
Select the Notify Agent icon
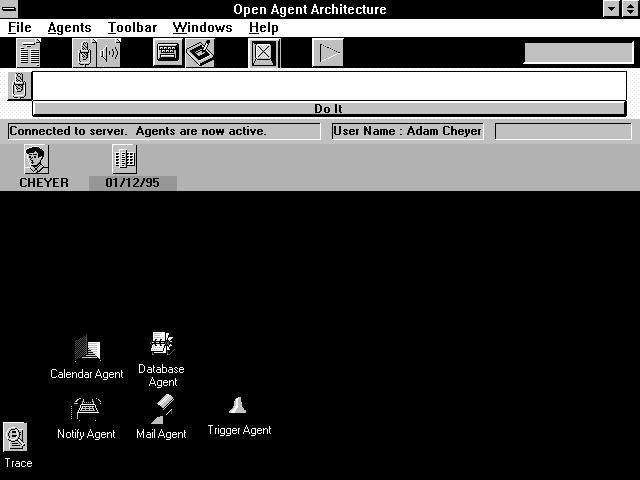coord(86,409)
